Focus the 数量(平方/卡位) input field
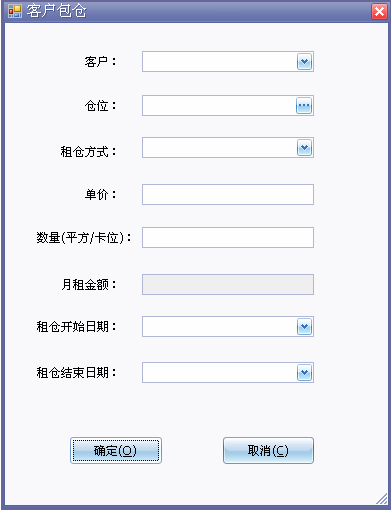 (x=228, y=238)
